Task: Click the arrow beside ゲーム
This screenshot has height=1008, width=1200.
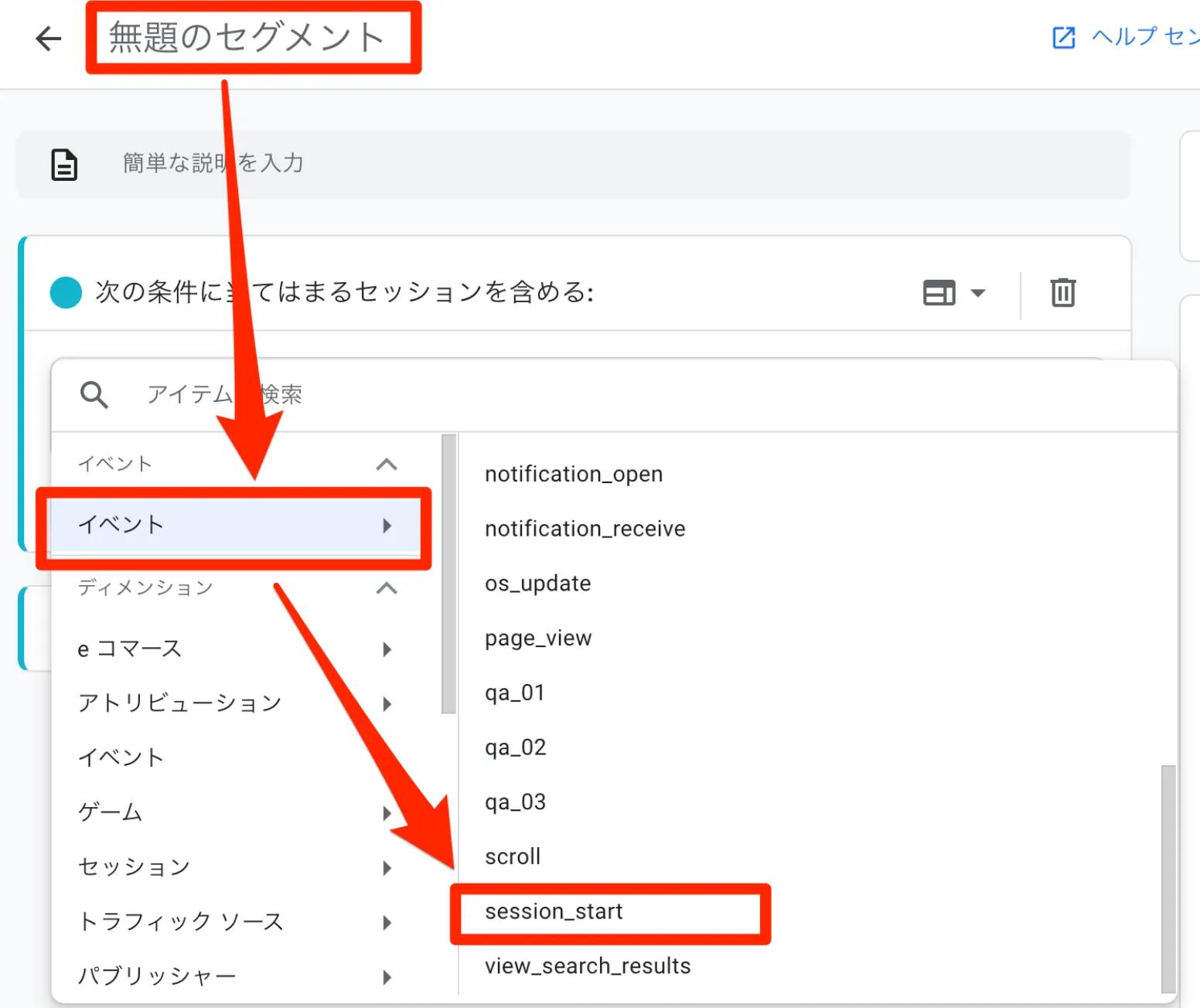Action: click(x=387, y=813)
